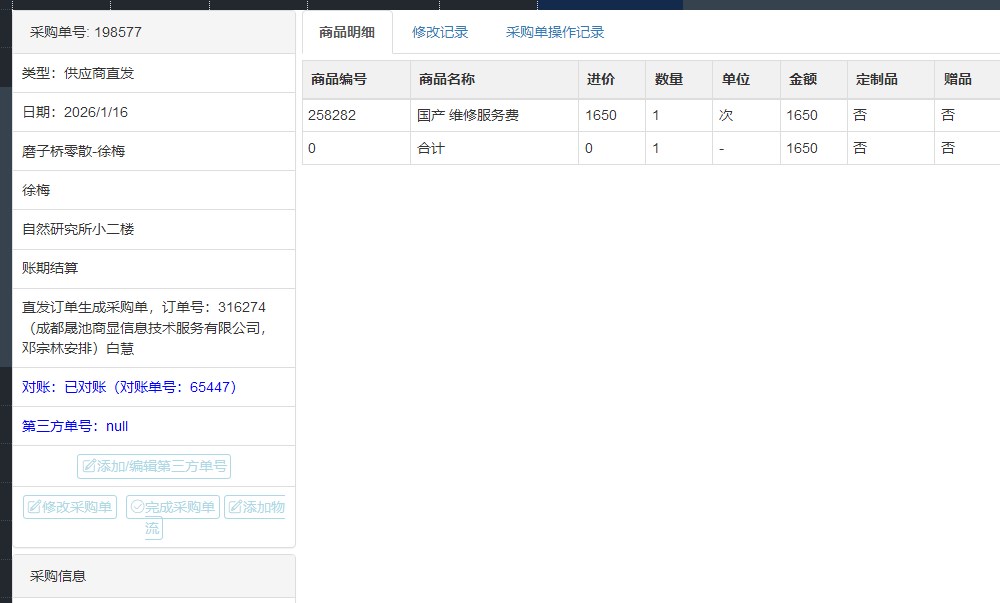Click the 数量 column header
Screen dimensions: 1000x603
(x=669, y=80)
